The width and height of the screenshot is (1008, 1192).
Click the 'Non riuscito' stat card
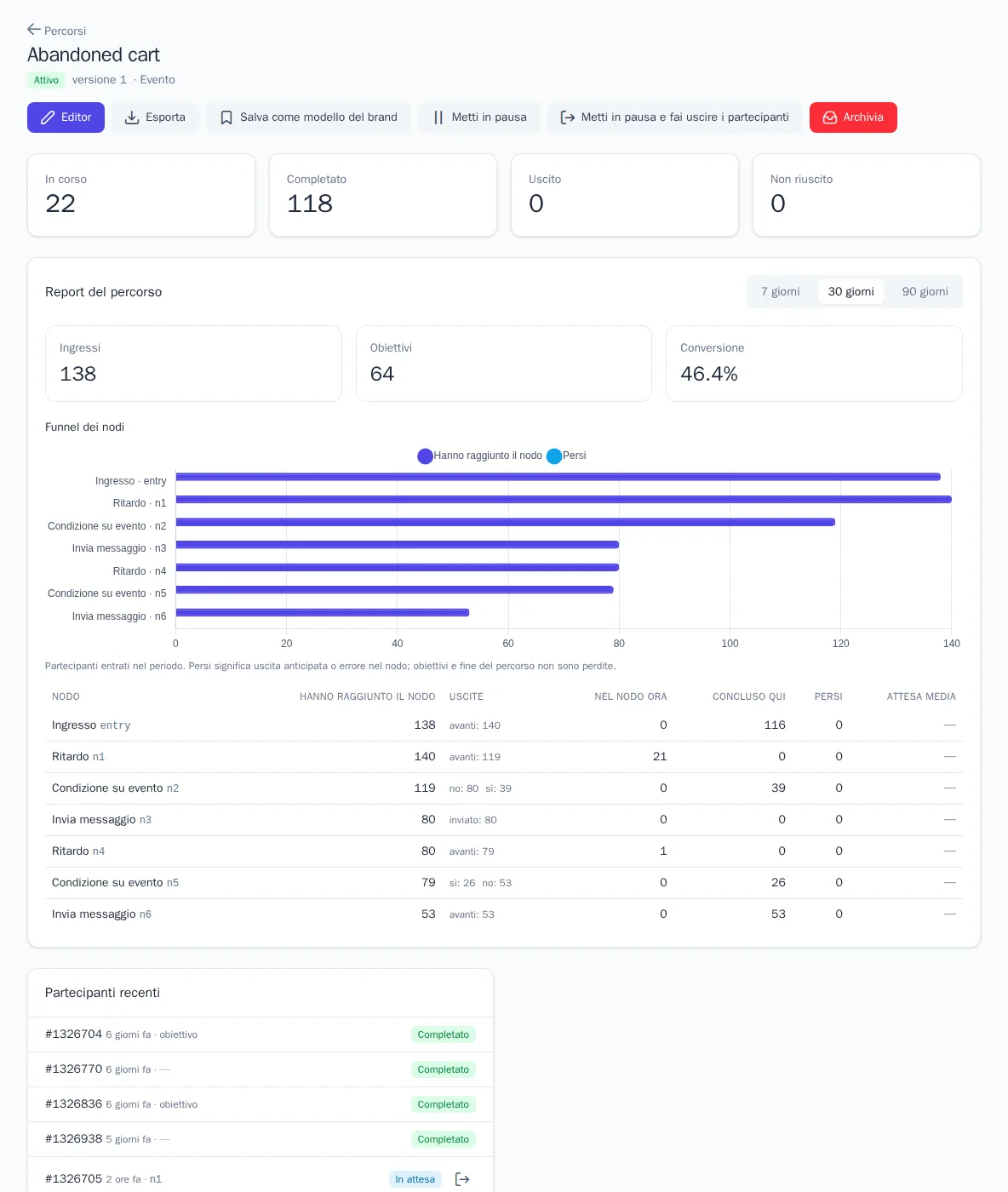click(867, 195)
